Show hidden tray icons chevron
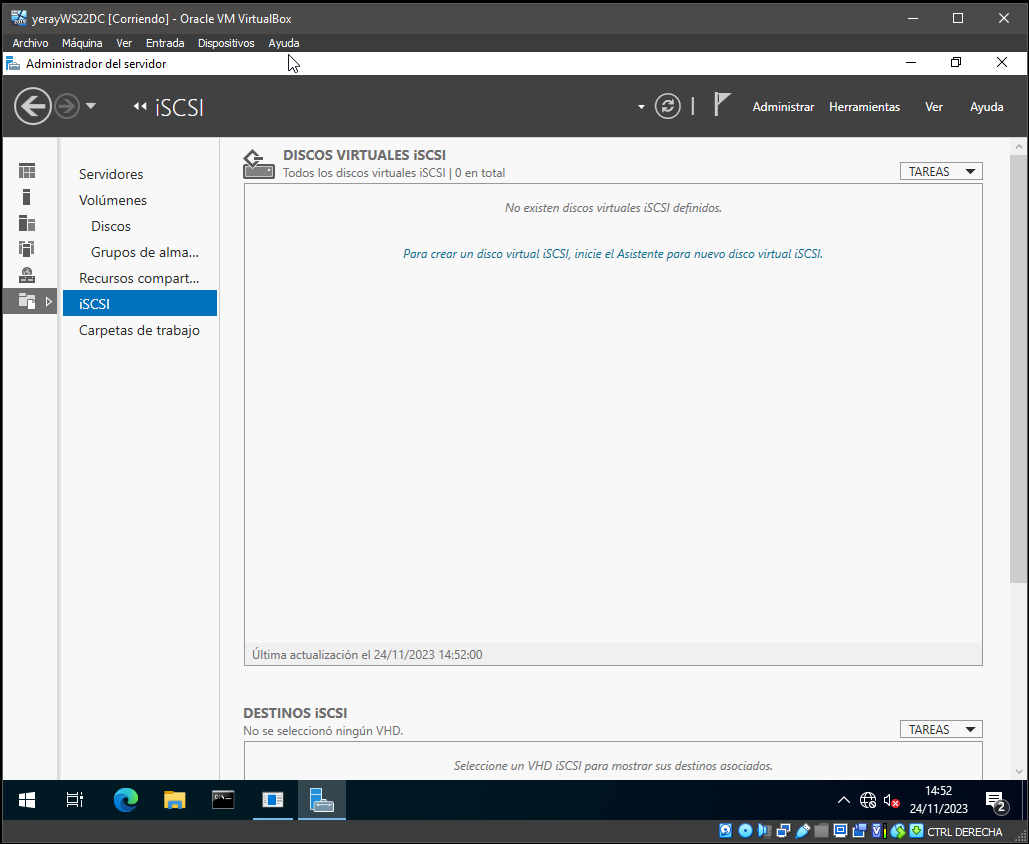The image size is (1029, 844). tap(844, 800)
